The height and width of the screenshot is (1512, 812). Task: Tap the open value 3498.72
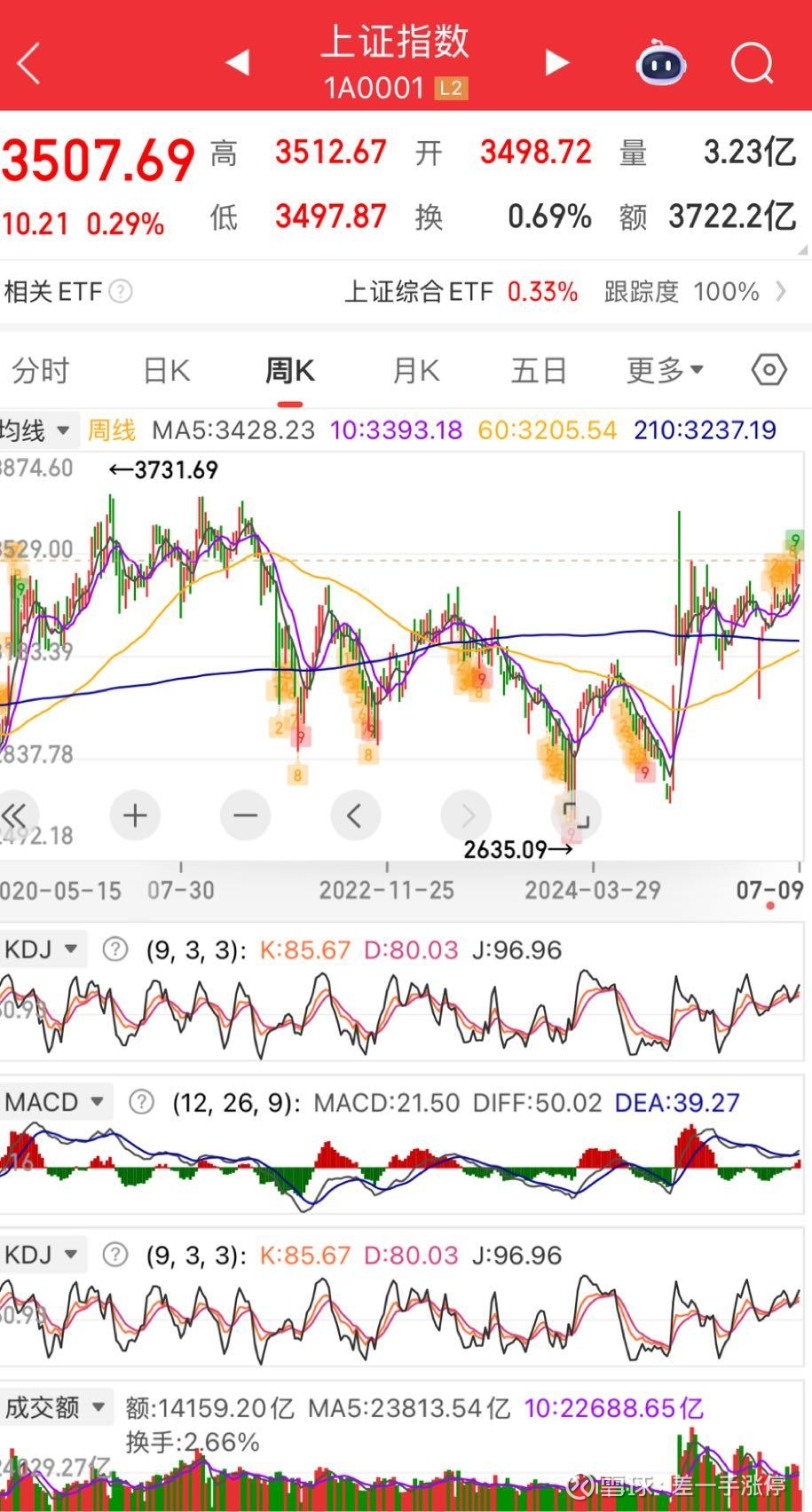click(536, 153)
